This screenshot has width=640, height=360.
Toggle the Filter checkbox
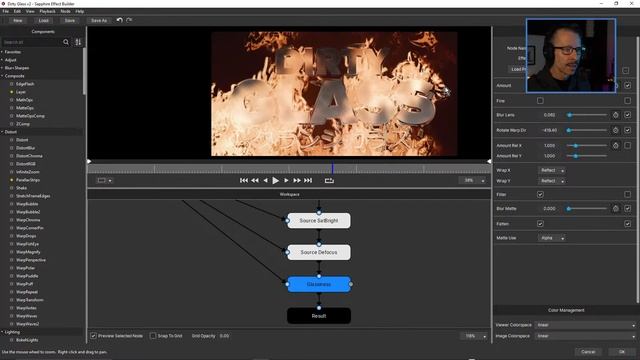point(540,195)
